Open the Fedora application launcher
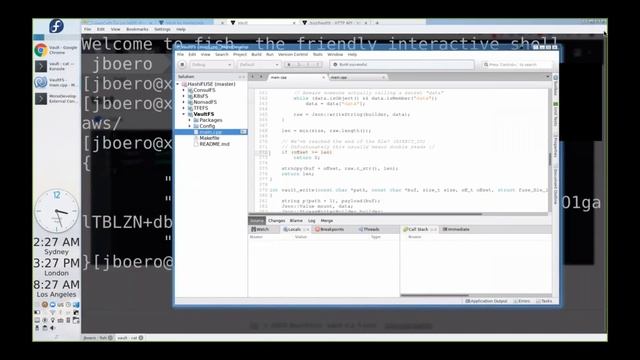This screenshot has height=360, width=640. tap(56, 26)
